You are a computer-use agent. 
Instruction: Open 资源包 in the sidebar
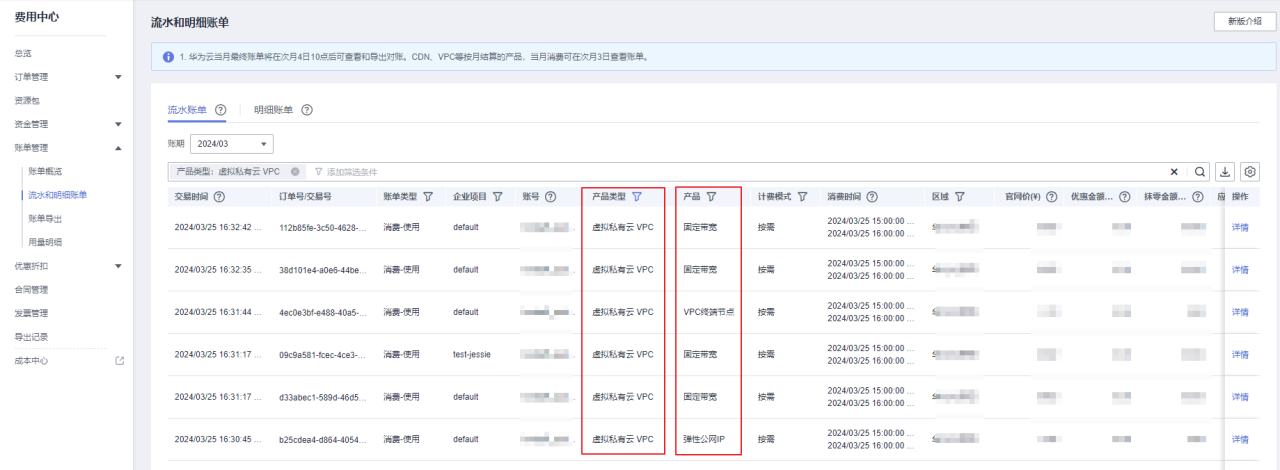pos(27,101)
